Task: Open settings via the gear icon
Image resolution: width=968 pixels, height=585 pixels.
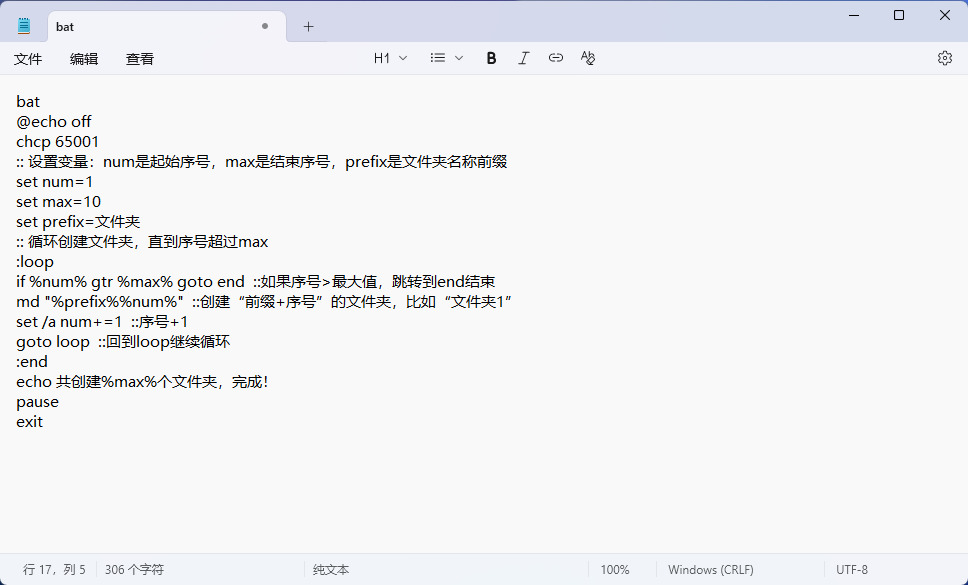Action: (x=945, y=58)
